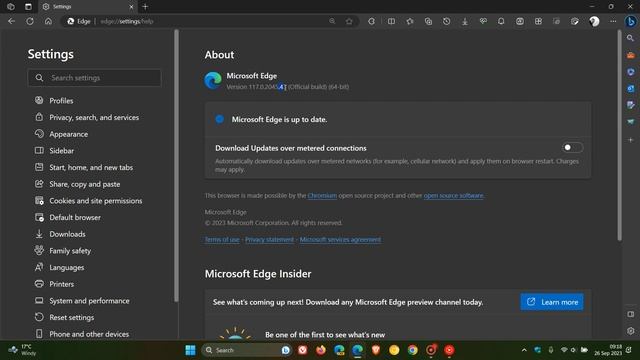This screenshot has height=360, width=640.
Task: Open the Downloads toolbar icon
Action: [465, 21]
